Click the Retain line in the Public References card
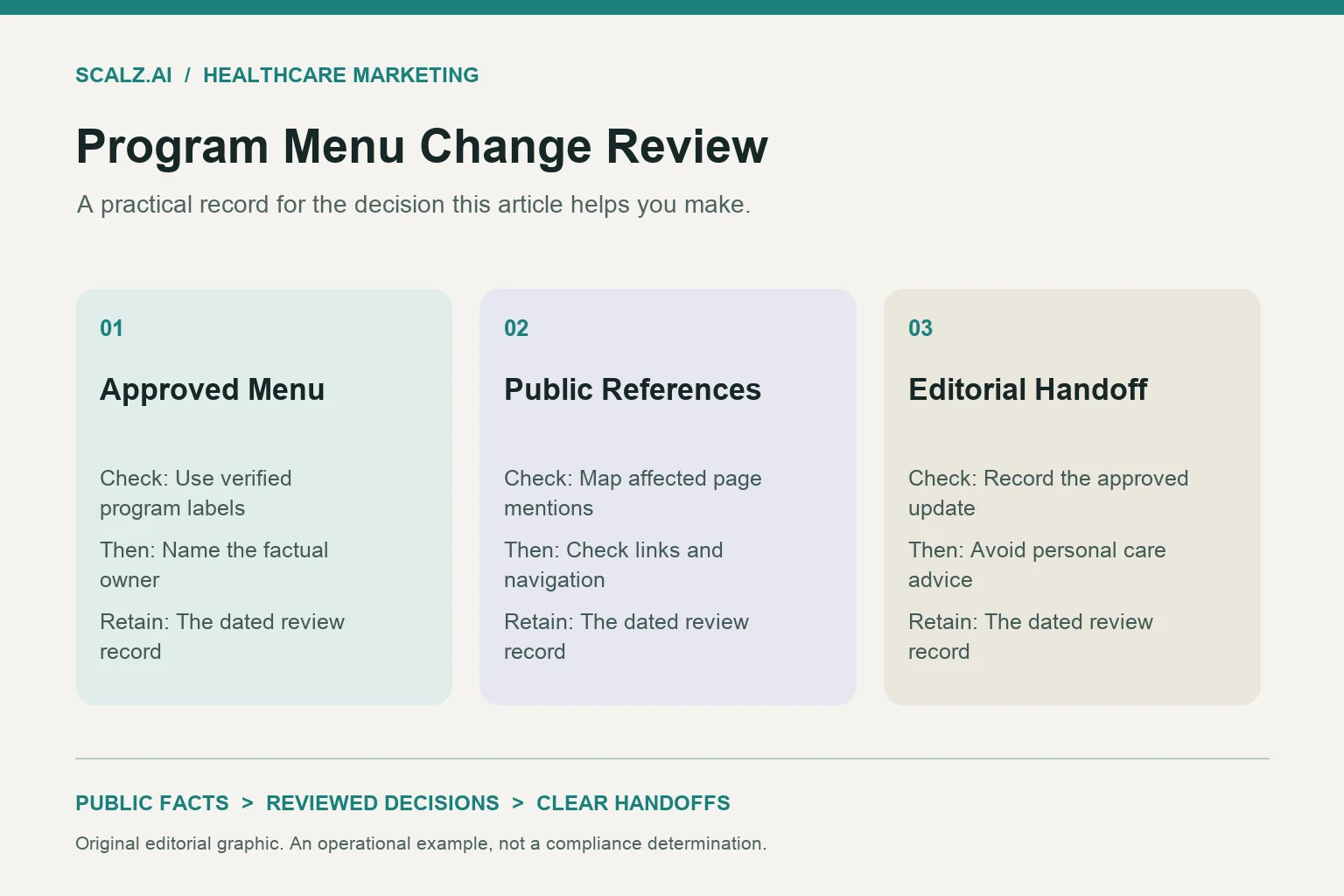 click(x=626, y=636)
